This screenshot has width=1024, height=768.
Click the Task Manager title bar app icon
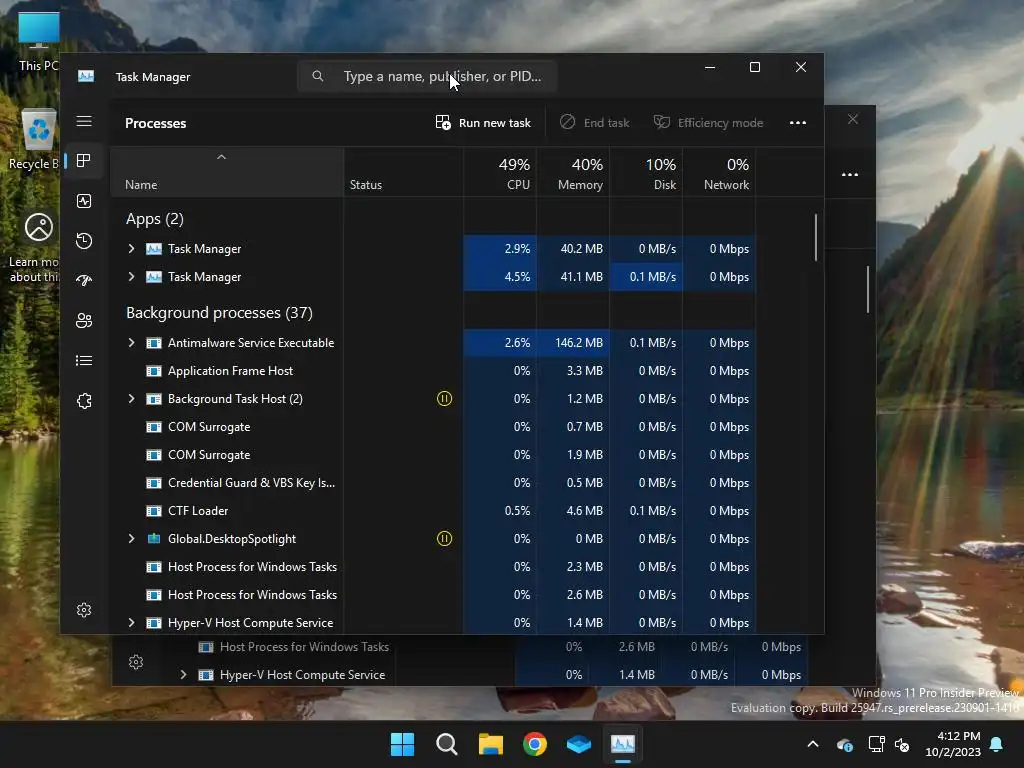tap(86, 76)
